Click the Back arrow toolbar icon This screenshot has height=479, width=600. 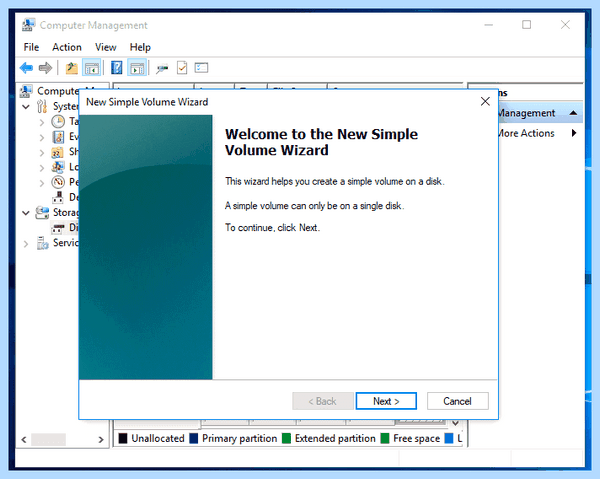[26, 68]
